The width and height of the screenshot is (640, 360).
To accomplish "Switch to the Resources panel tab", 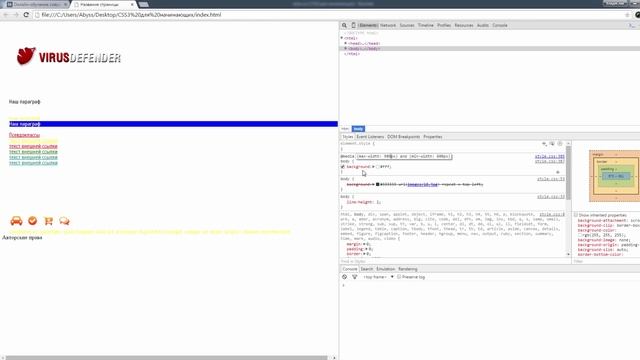I will coord(464,25).
